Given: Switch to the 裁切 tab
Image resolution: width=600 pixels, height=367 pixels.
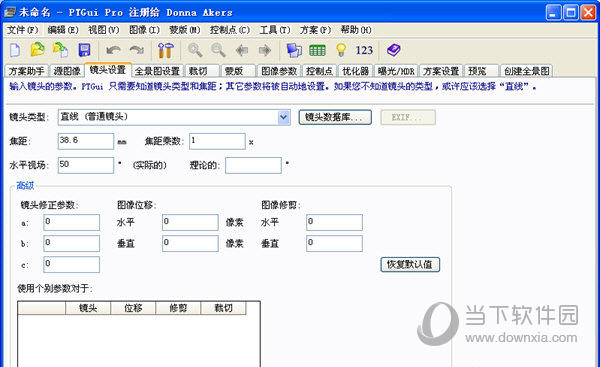Looking at the screenshot, I should (202, 71).
